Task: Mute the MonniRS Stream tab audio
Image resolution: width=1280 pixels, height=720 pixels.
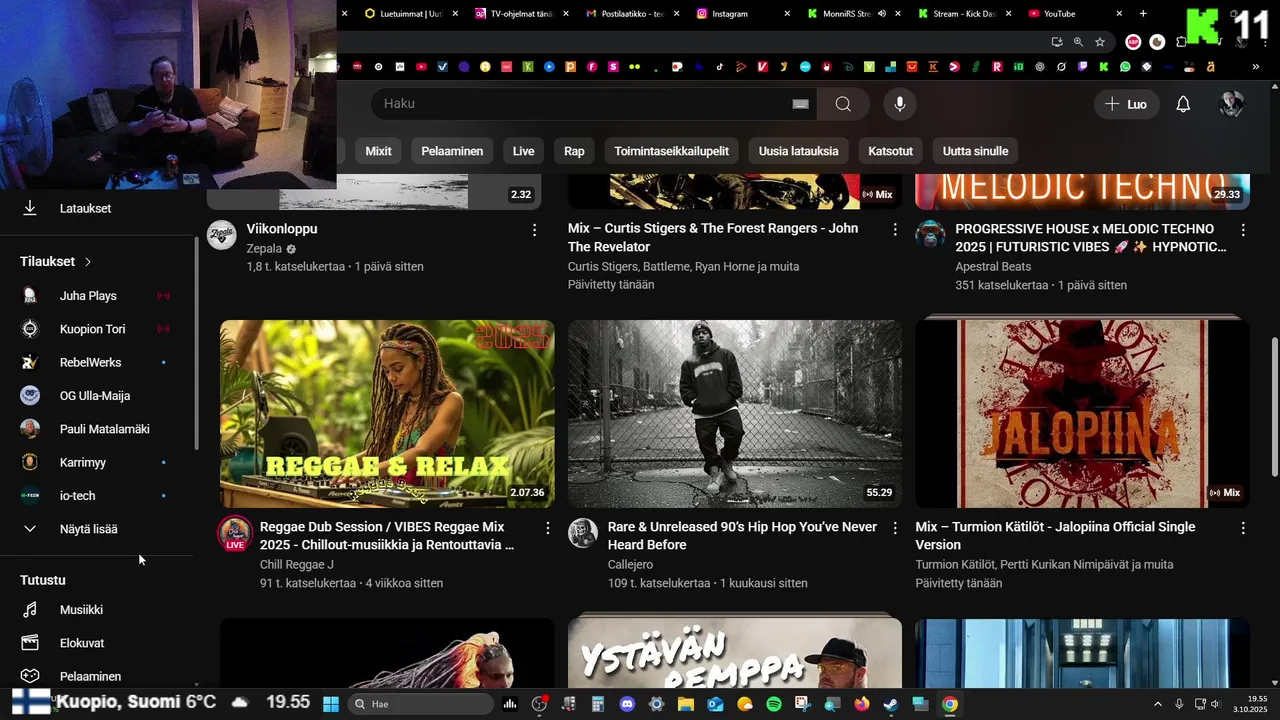Action: (x=881, y=14)
